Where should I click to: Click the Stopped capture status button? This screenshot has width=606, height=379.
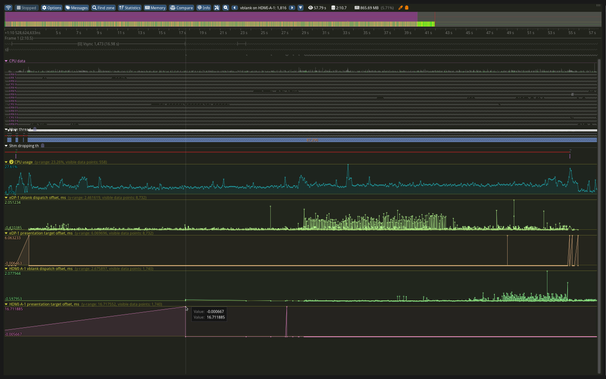[x=26, y=8]
